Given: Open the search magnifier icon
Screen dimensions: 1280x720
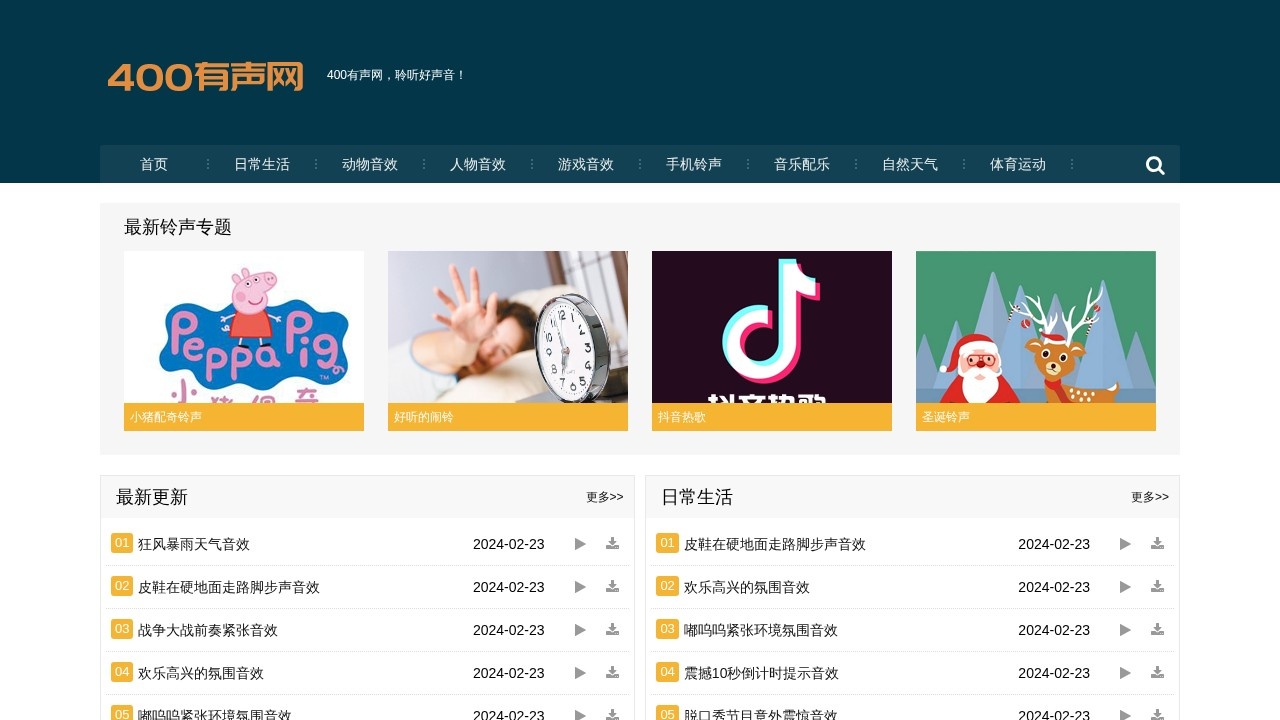Looking at the screenshot, I should tap(1154, 165).
